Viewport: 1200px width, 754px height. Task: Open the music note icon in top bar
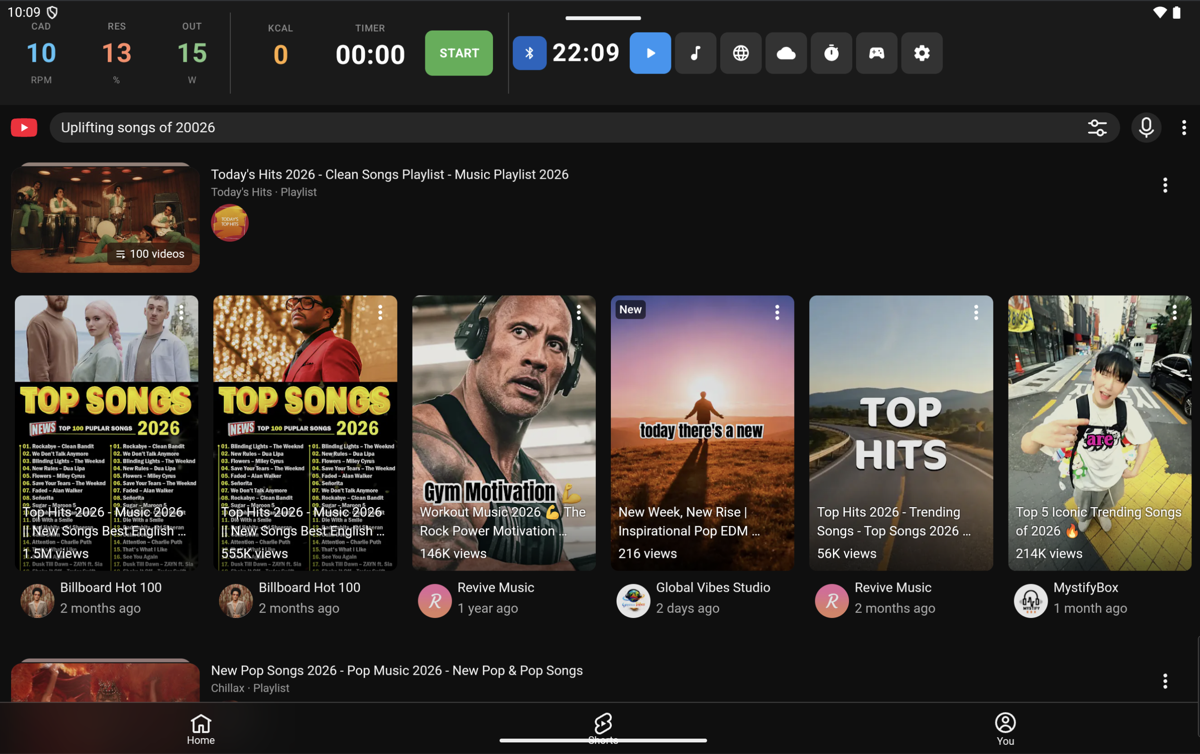click(x=695, y=53)
